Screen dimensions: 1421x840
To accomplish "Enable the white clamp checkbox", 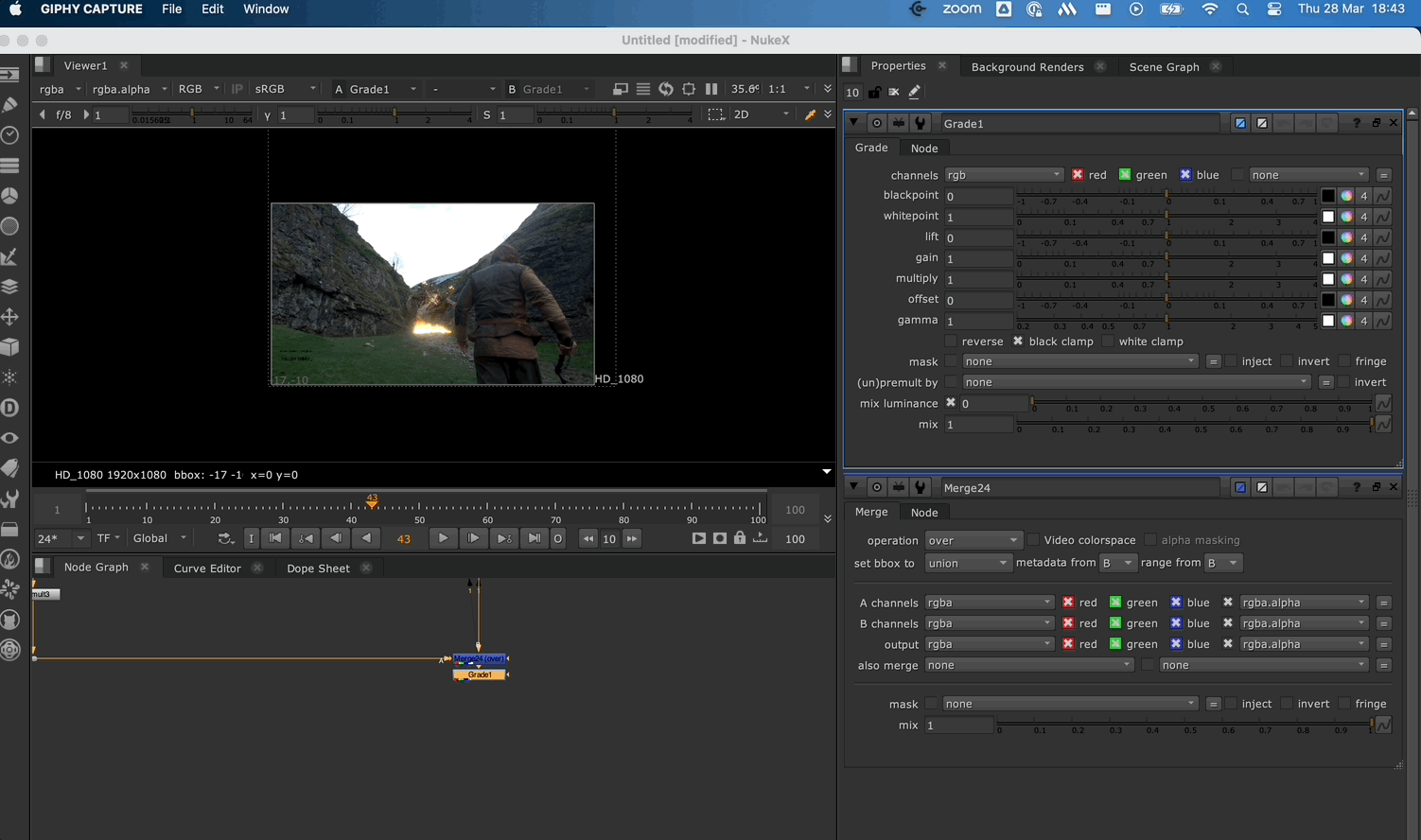I will tap(1107, 341).
